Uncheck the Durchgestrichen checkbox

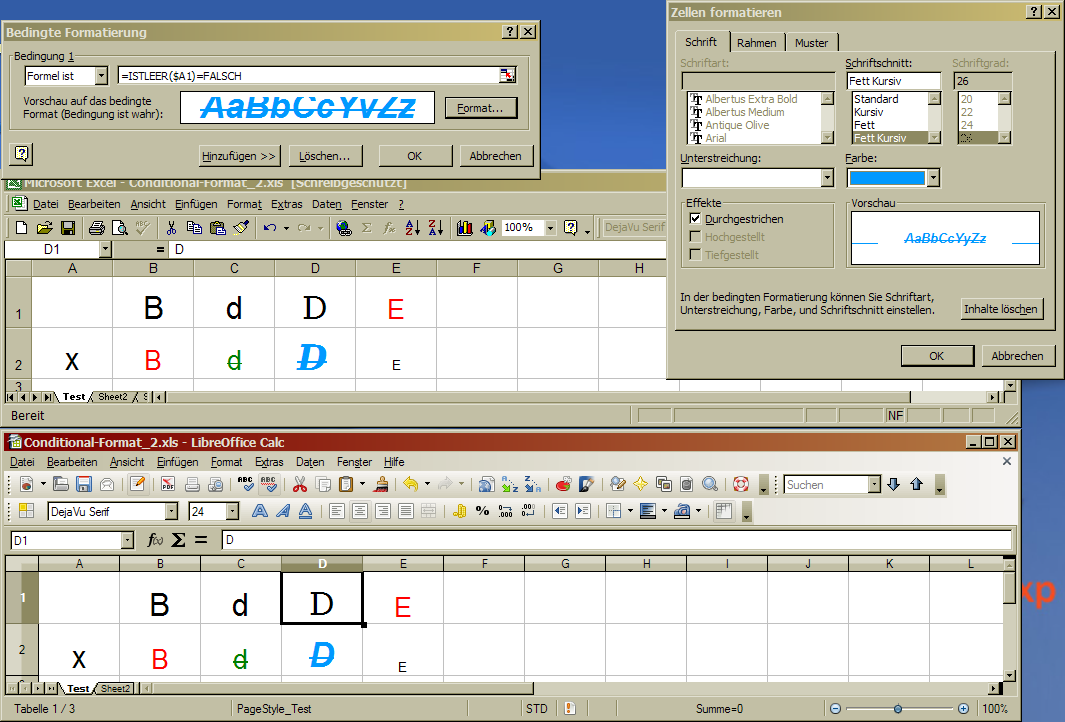pyautogui.click(x=695, y=219)
